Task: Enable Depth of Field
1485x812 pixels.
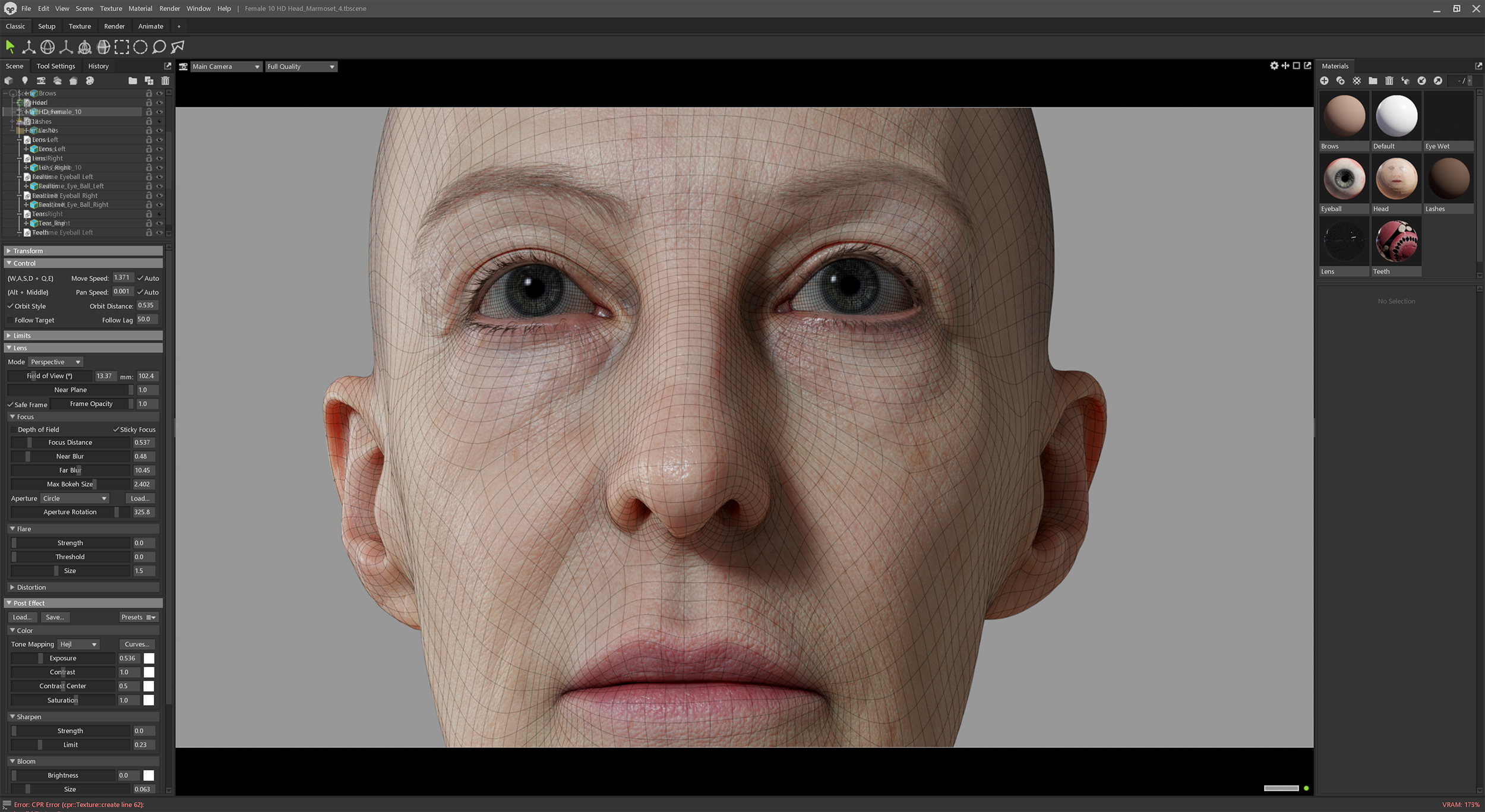Action: [x=14, y=429]
